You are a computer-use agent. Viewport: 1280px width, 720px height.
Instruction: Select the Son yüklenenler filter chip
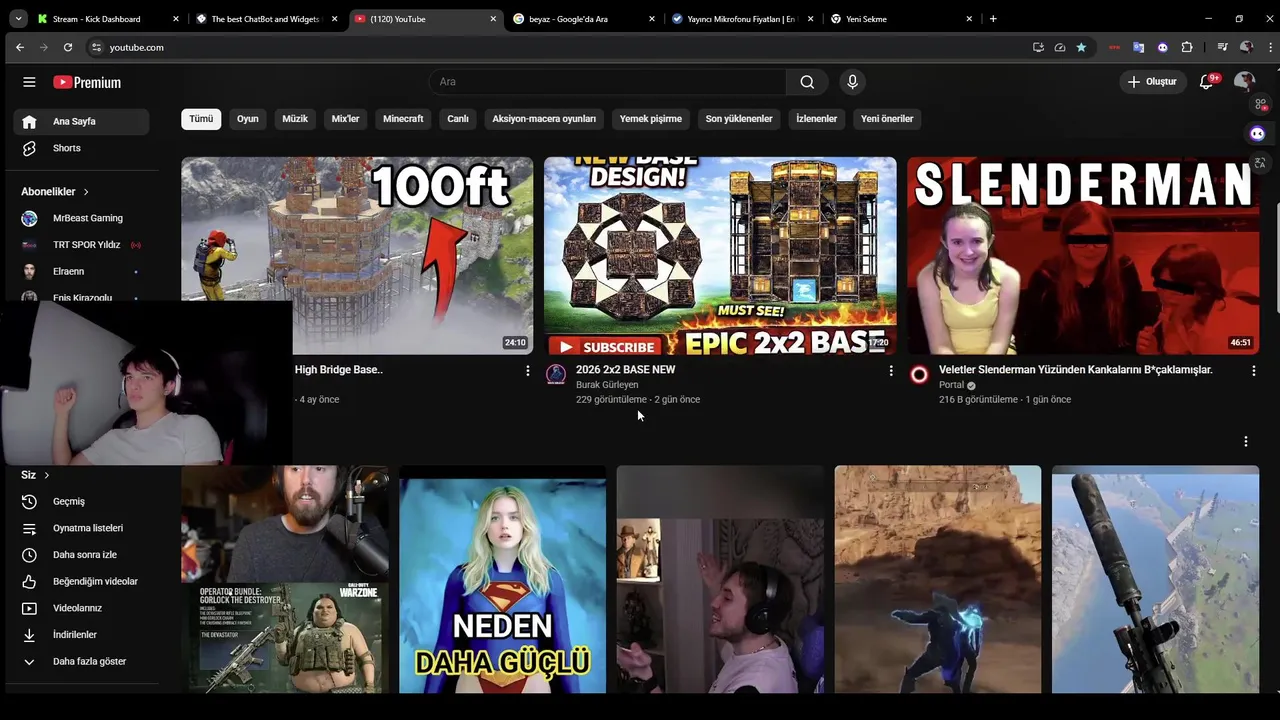click(x=739, y=119)
